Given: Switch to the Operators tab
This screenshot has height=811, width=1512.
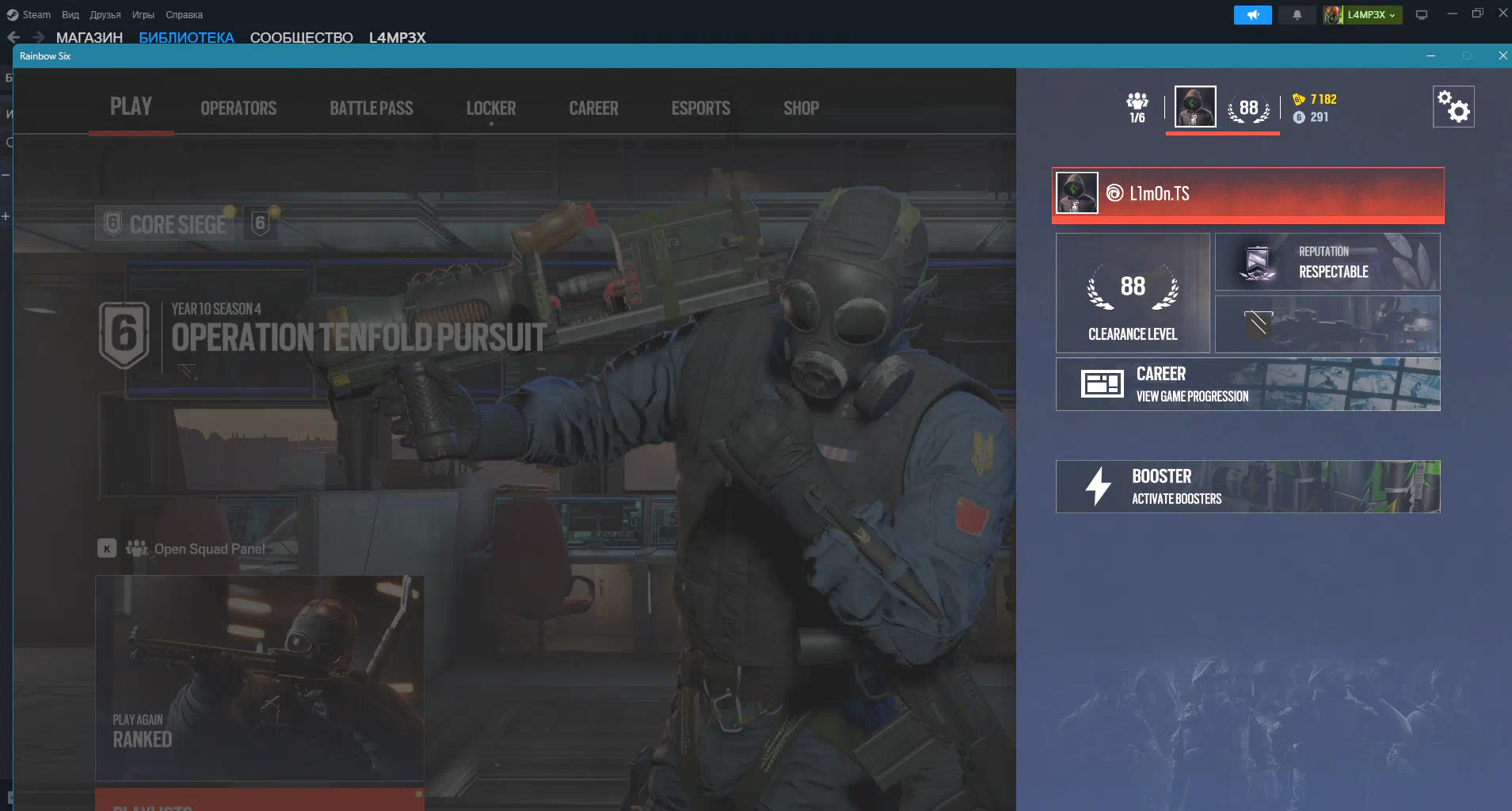Looking at the screenshot, I should 238,109.
